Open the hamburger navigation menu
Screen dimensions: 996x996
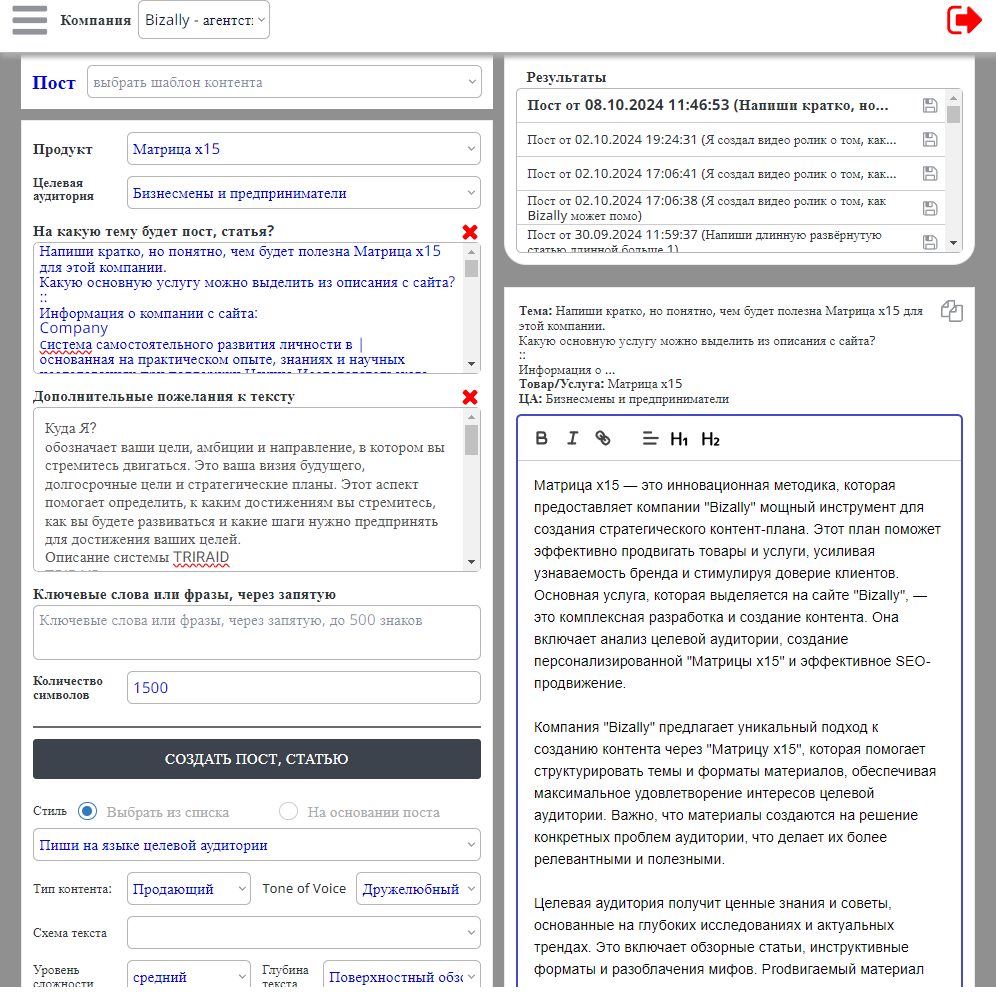pos(29,20)
